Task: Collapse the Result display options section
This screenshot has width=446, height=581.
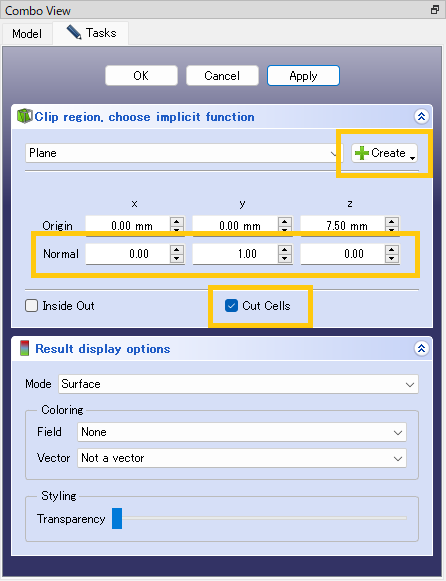Action: pyautogui.click(x=421, y=348)
